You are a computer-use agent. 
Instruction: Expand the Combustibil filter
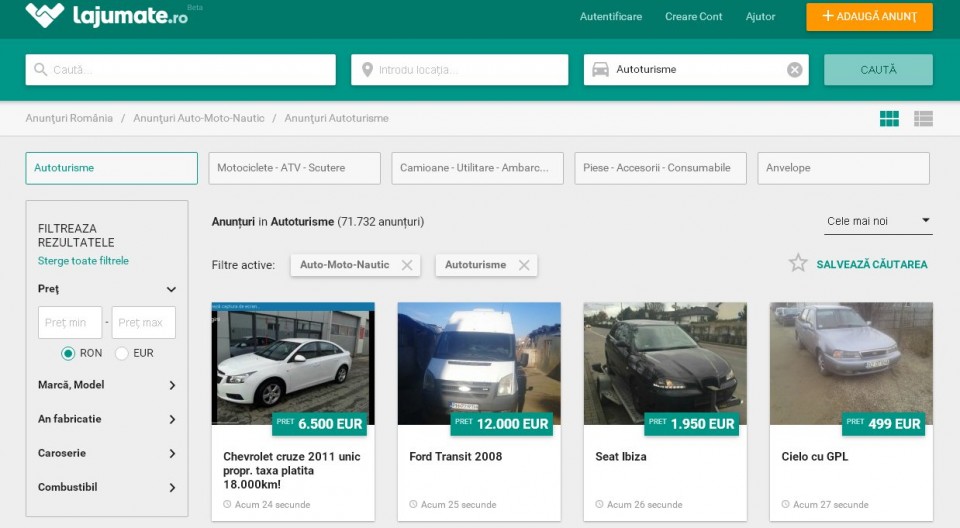click(x=171, y=488)
